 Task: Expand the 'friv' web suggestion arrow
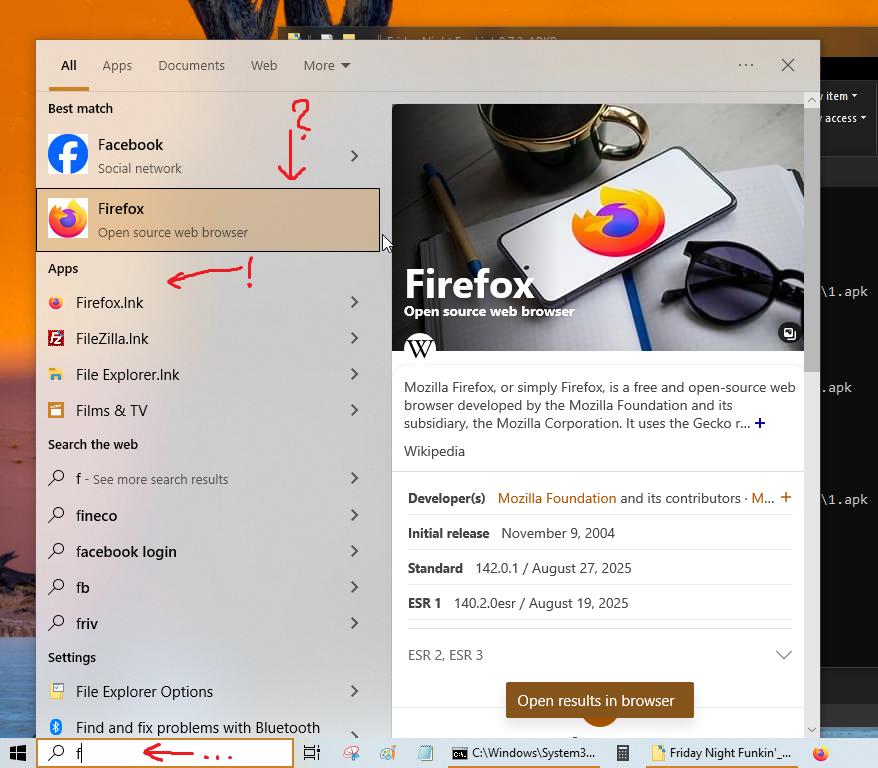pos(354,623)
